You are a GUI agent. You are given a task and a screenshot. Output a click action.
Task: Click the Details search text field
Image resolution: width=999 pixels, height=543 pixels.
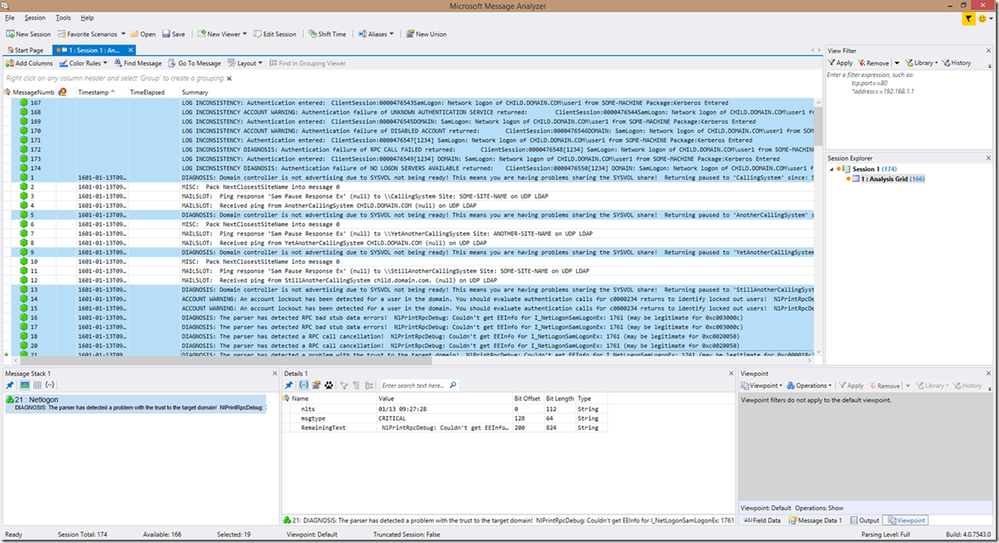point(413,385)
